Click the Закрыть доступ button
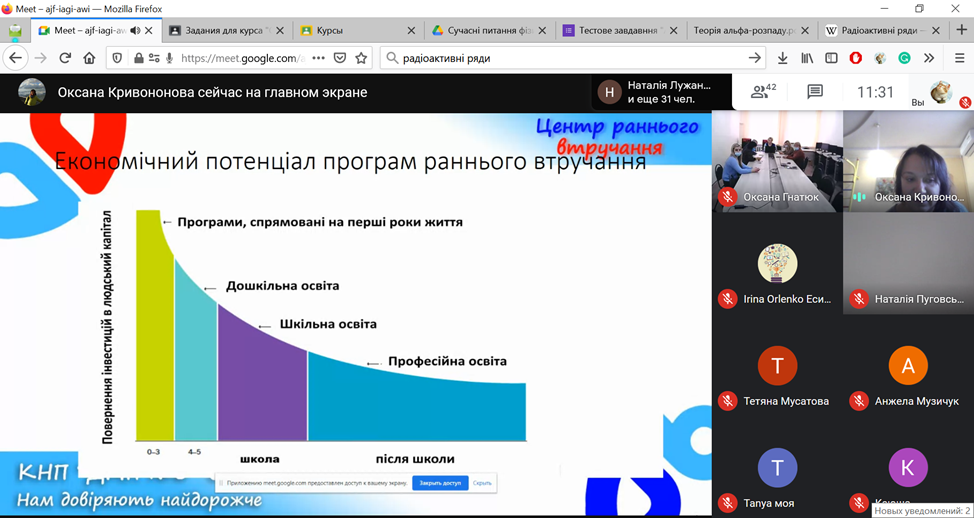The image size is (974, 518). pyautogui.click(x=440, y=483)
